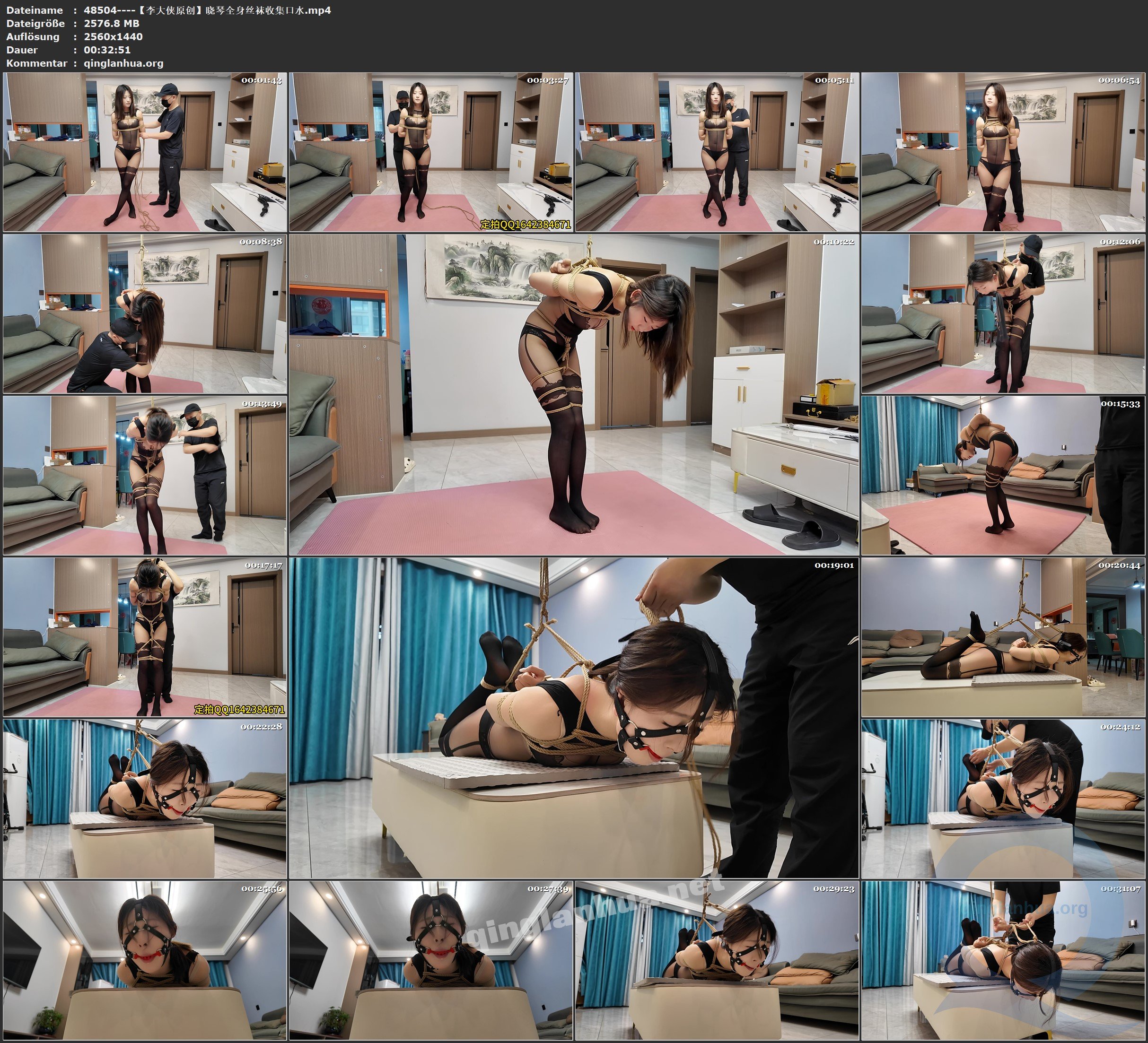Open the thumbnail at 00:29:23
This screenshot has height=1043, width=1148.
tap(717, 960)
